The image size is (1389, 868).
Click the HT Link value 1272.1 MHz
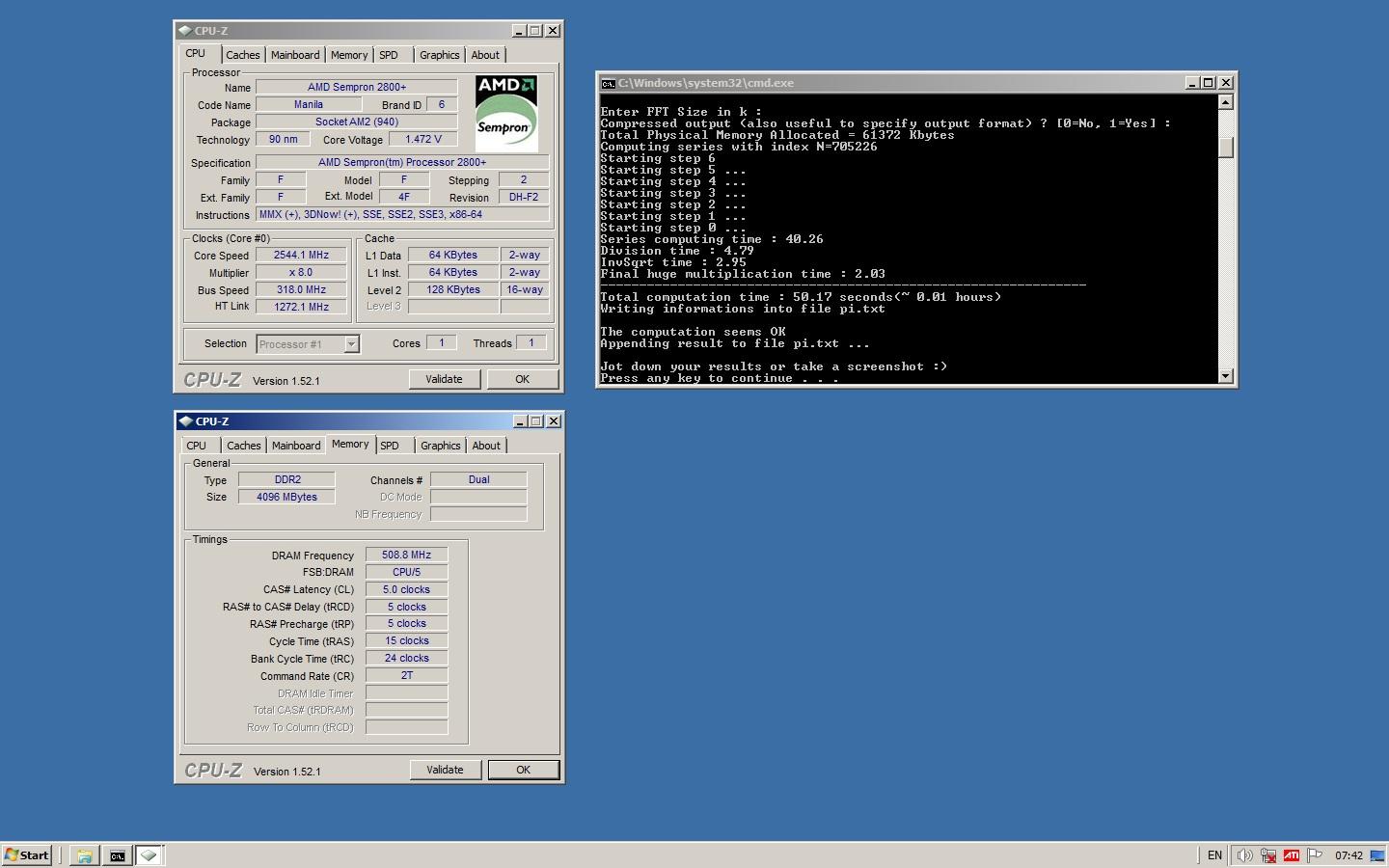click(301, 307)
